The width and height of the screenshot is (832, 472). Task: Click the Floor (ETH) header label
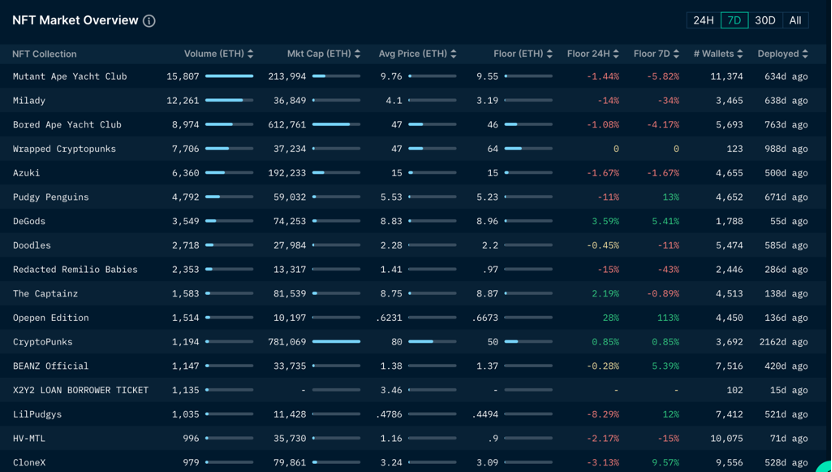(x=518, y=54)
